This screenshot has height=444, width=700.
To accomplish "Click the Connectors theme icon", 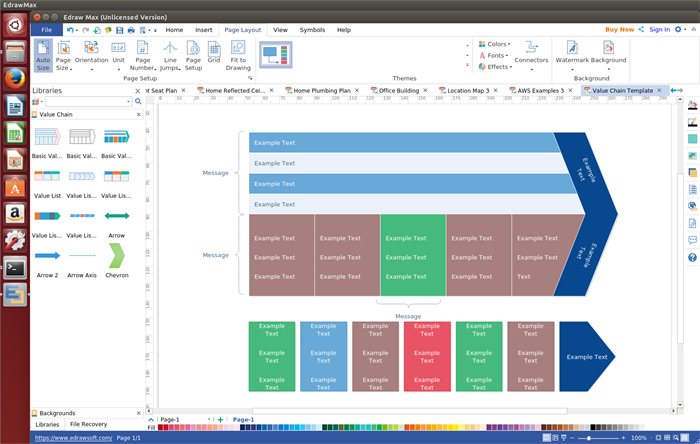I will click(531, 54).
